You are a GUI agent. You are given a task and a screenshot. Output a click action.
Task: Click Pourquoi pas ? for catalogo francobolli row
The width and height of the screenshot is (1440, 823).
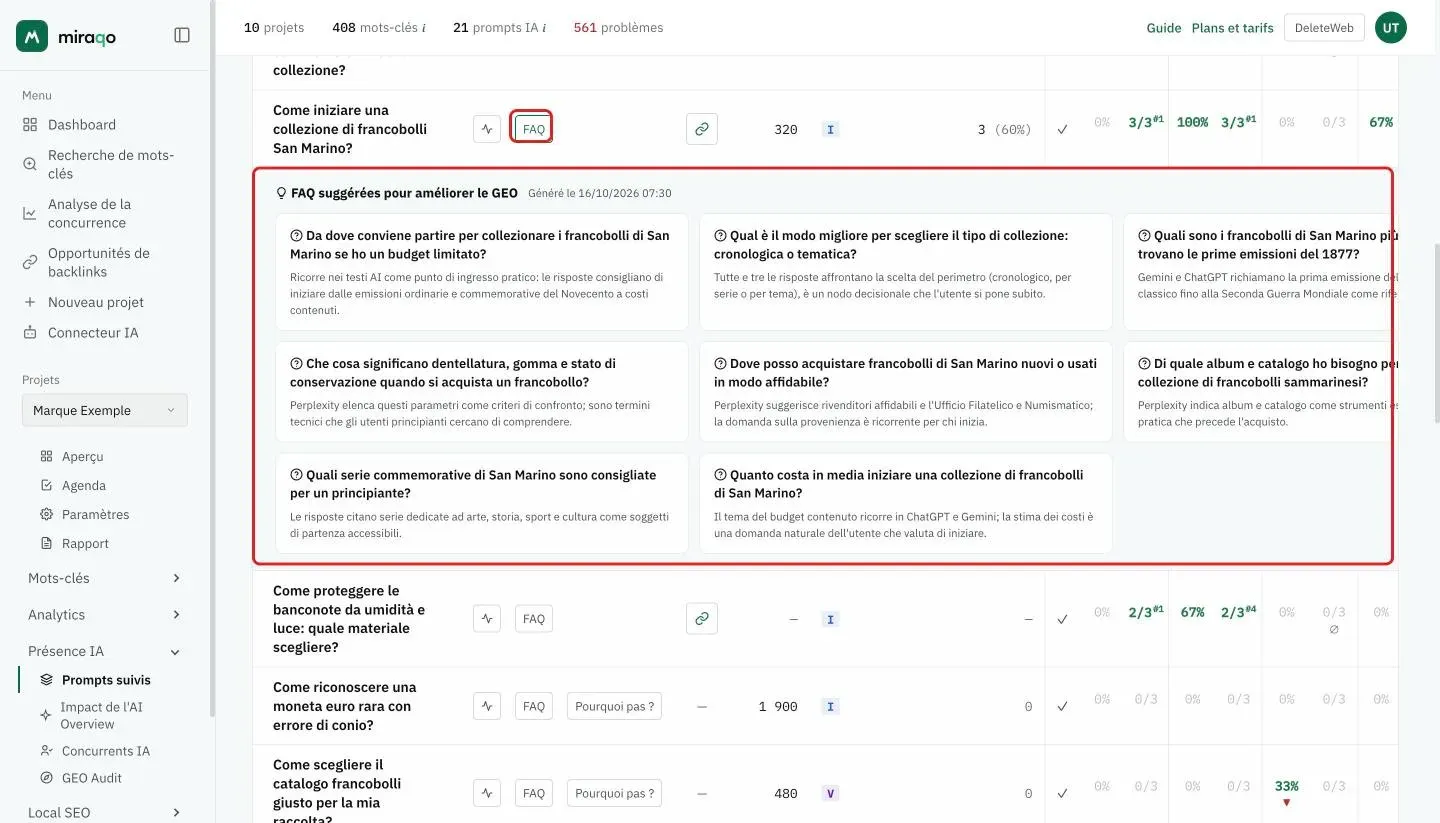tap(614, 793)
